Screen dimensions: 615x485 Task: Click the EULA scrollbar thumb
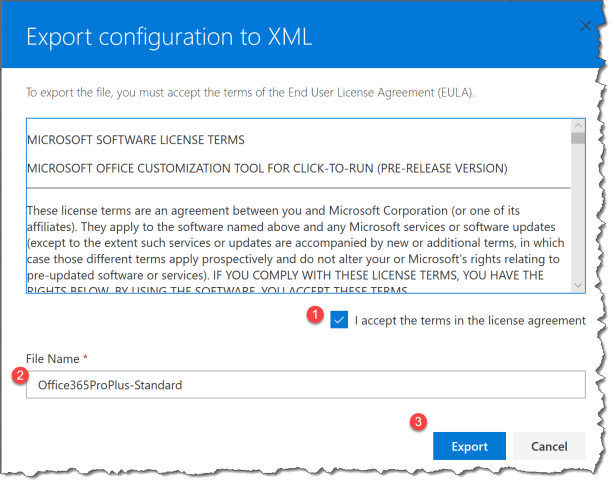click(578, 138)
